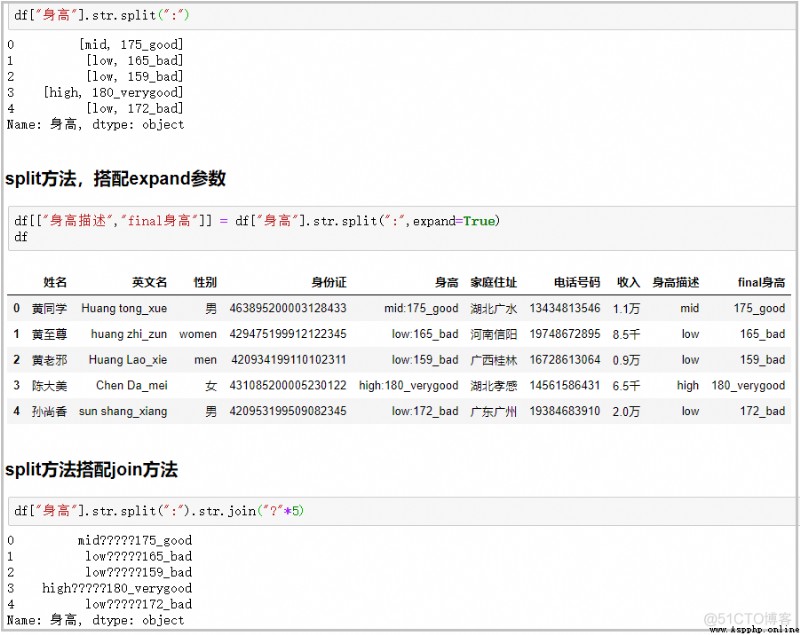Viewport: 800px width, 635px height.
Task: Click the cell 'huang zhi_zun'
Action: (129, 334)
